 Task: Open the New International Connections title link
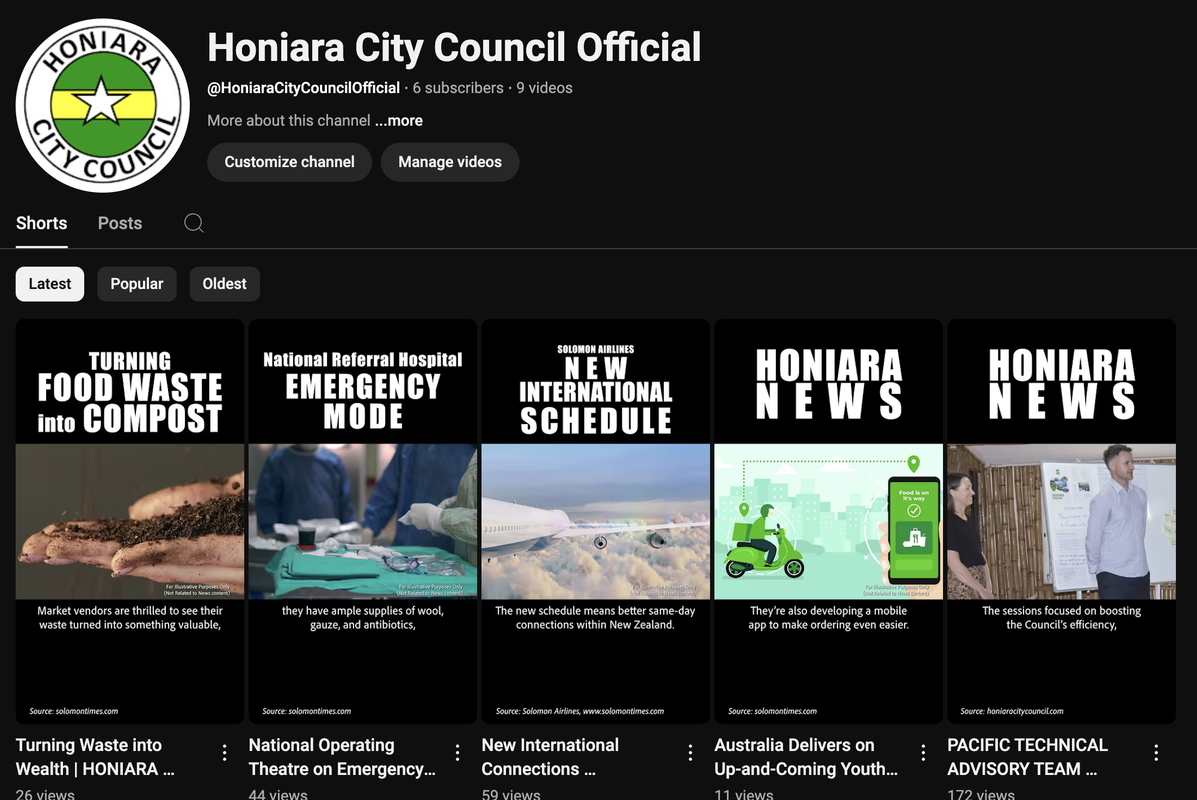pyautogui.click(x=550, y=756)
